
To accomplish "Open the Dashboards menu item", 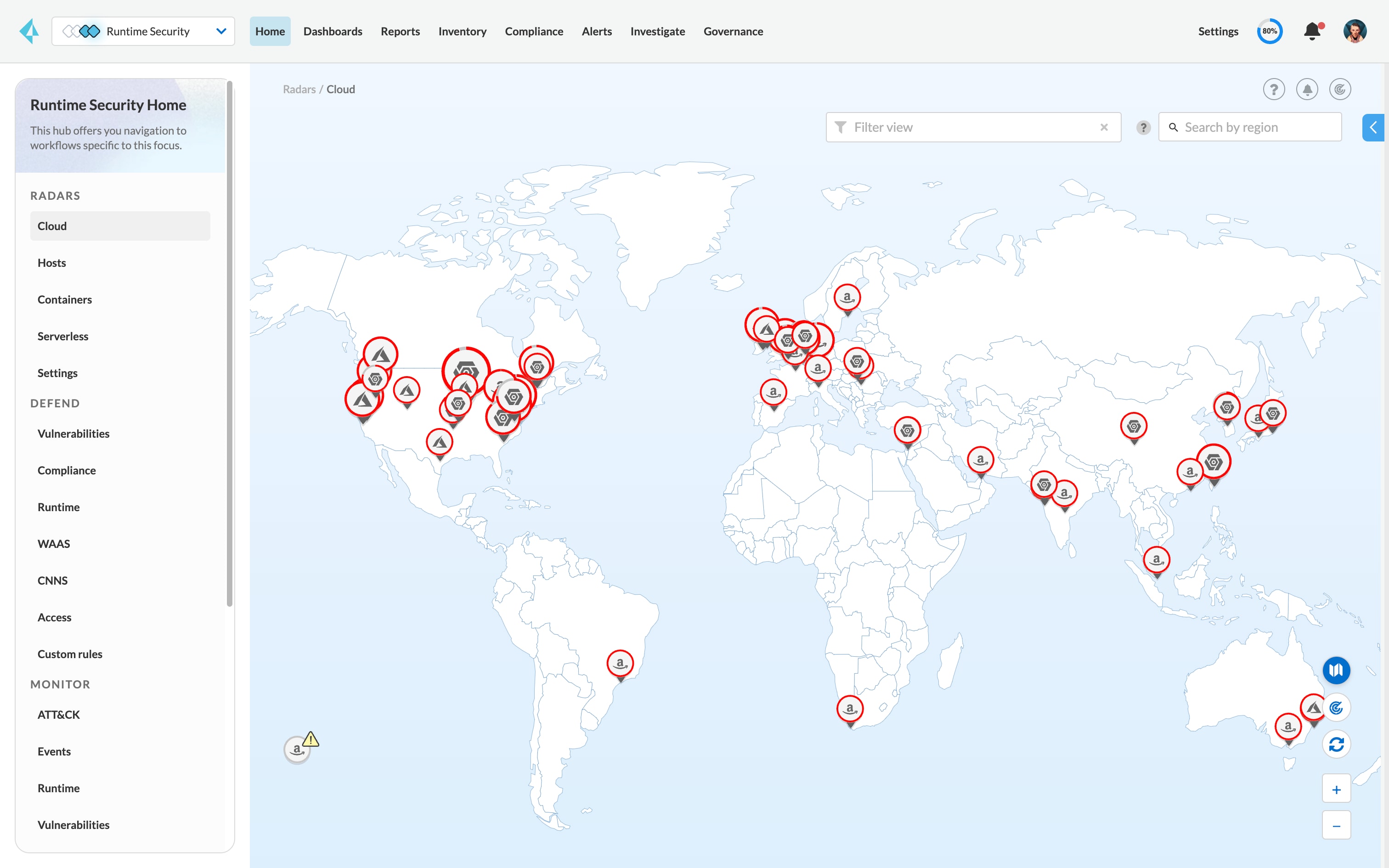I will click(x=333, y=32).
